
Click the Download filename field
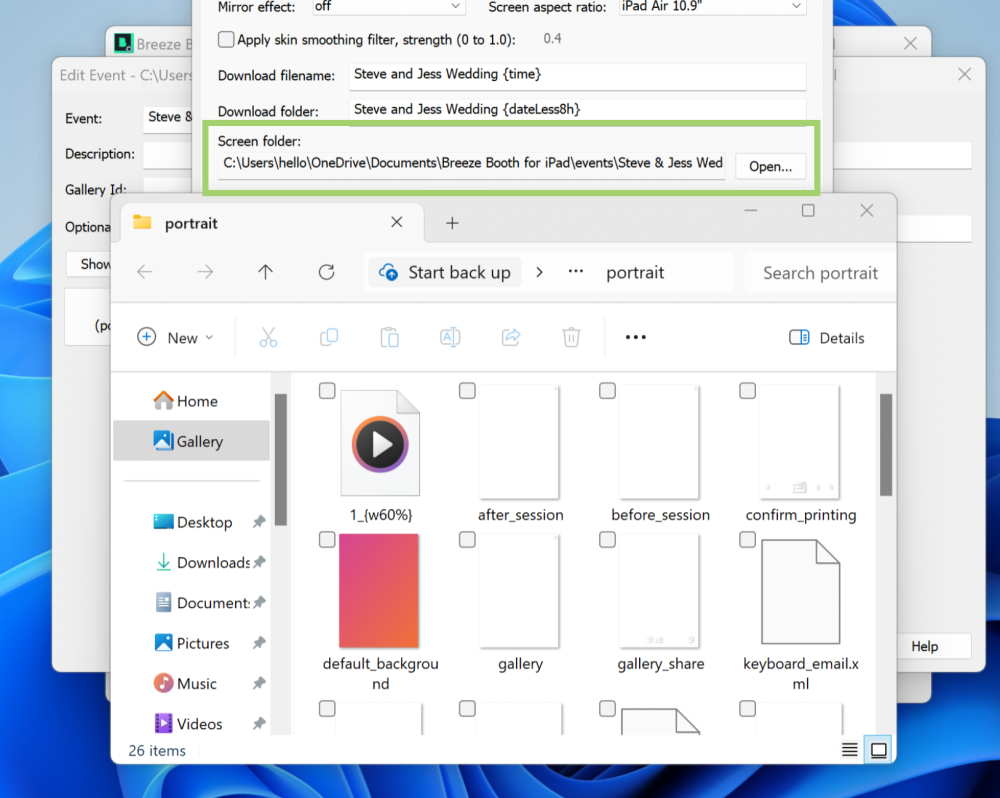(x=577, y=75)
